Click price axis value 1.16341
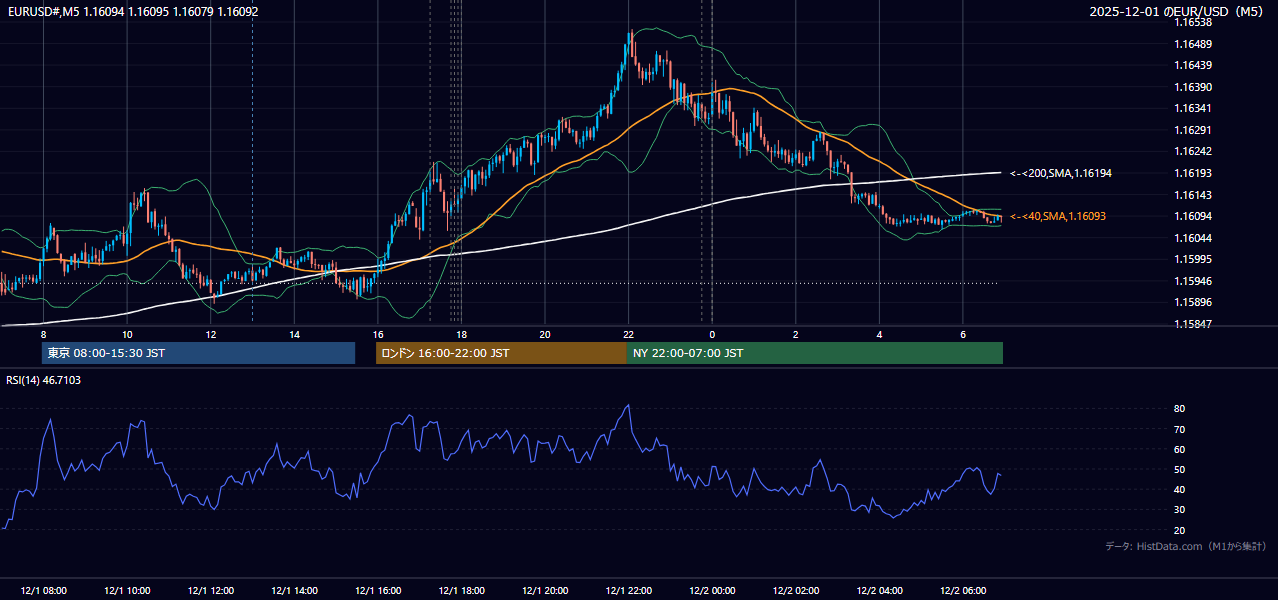1278x600 pixels. click(1193, 108)
